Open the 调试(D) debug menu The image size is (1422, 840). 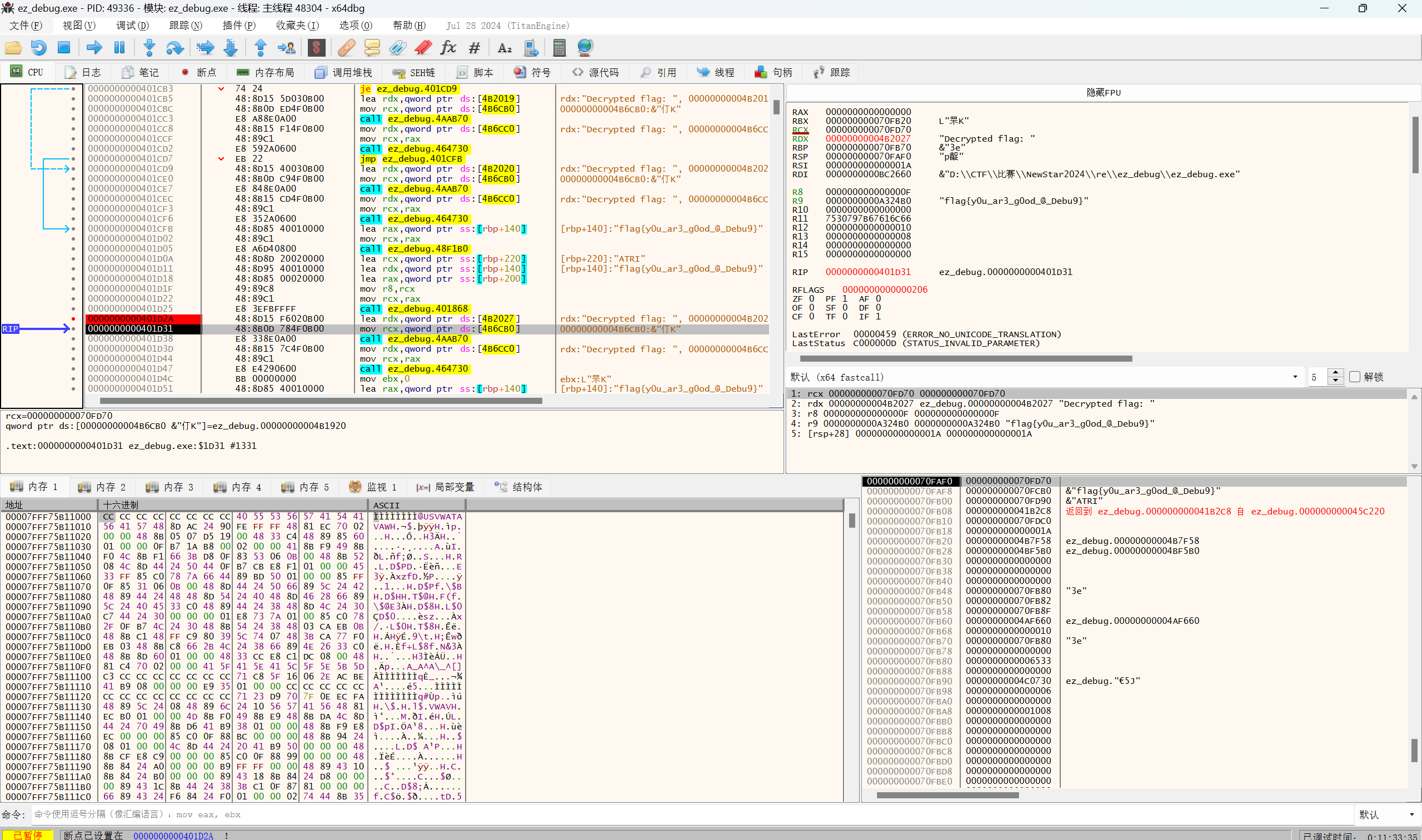coord(132,26)
